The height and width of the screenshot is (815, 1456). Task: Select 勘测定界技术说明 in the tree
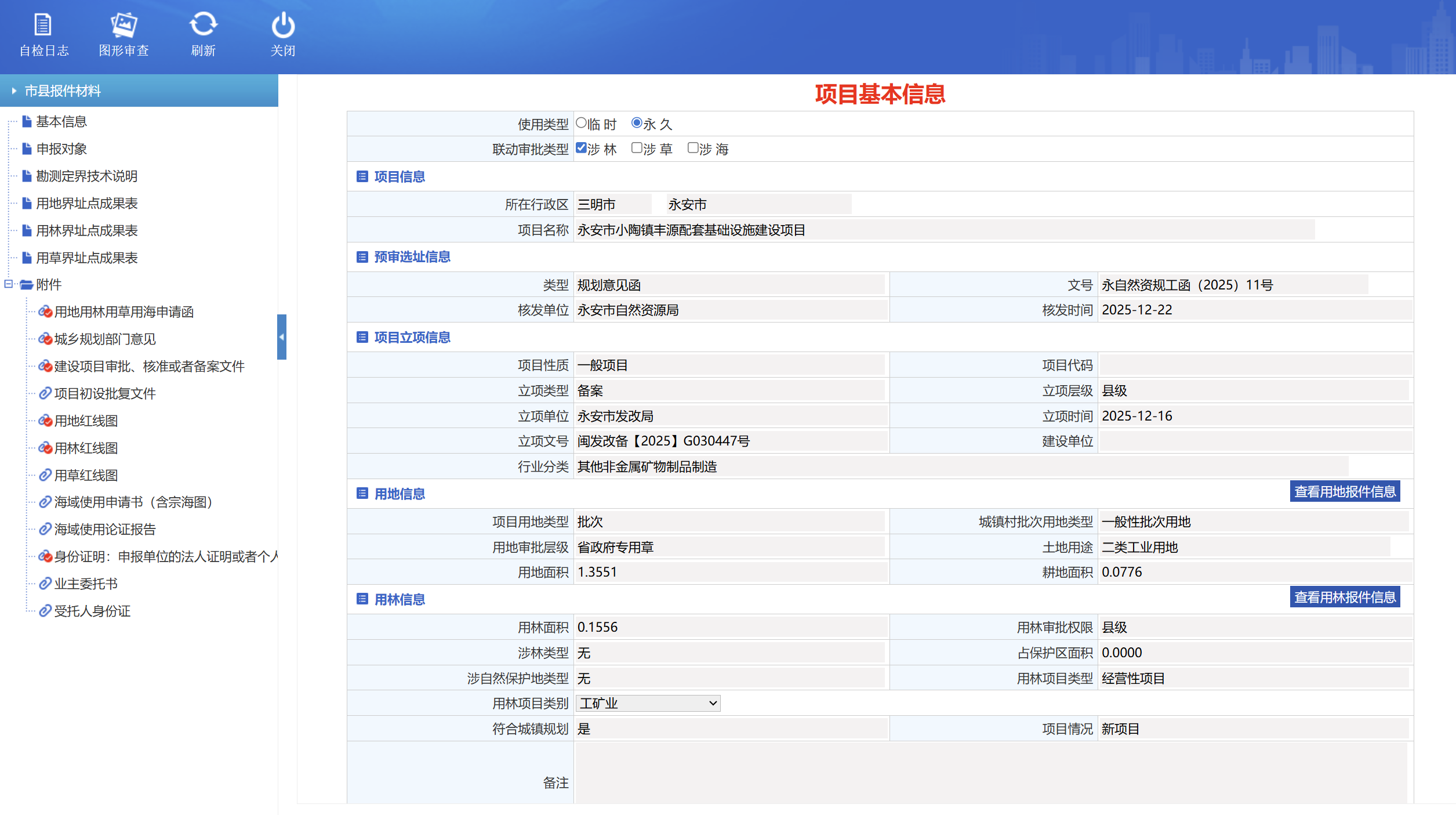point(86,176)
